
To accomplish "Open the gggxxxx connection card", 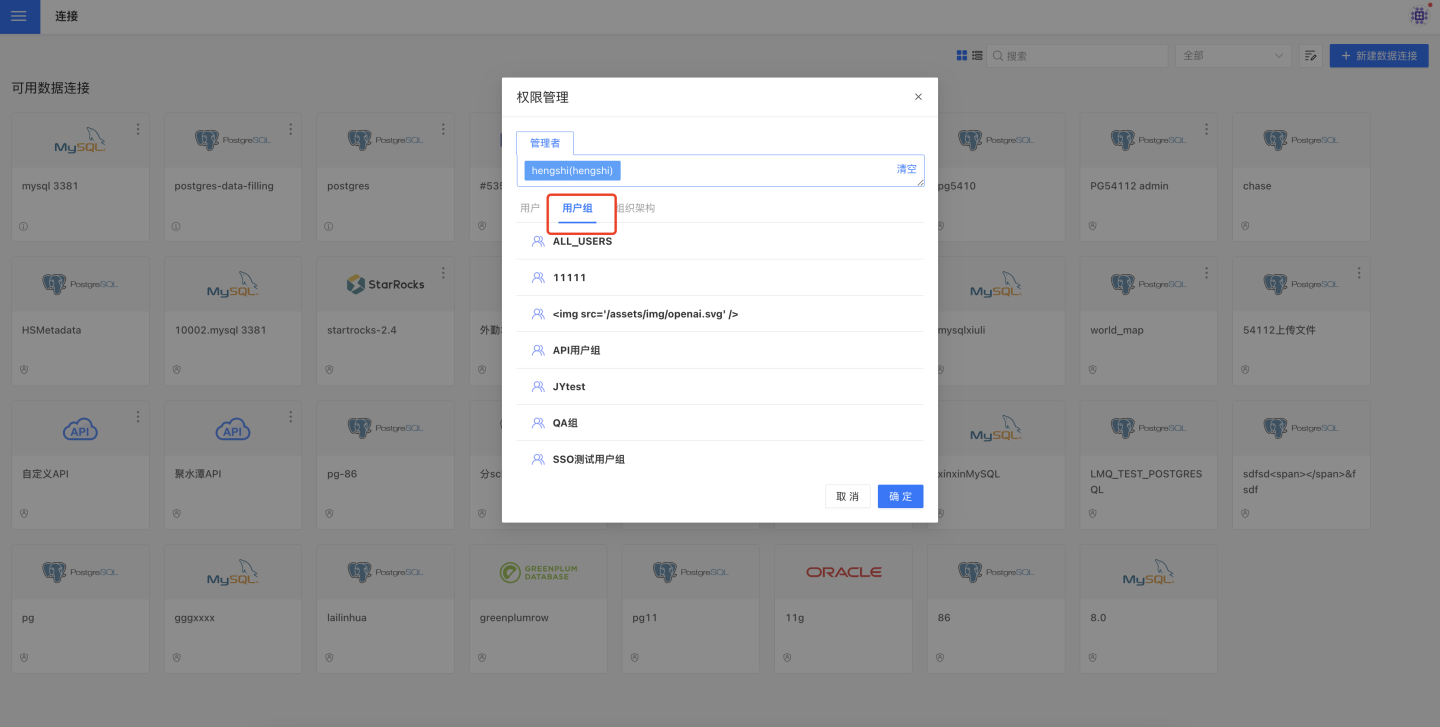I will point(233,608).
